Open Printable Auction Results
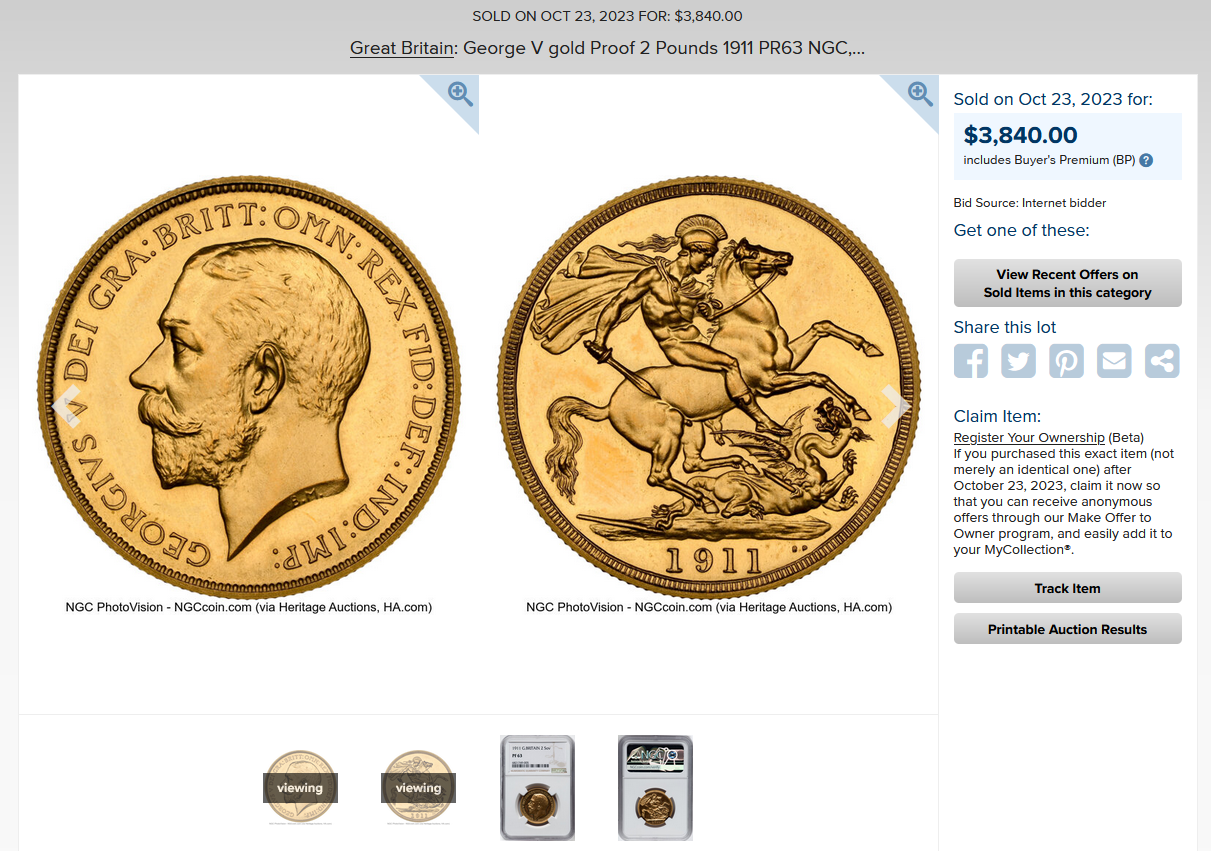The height and width of the screenshot is (851, 1211). click(x=1067, y=629)
